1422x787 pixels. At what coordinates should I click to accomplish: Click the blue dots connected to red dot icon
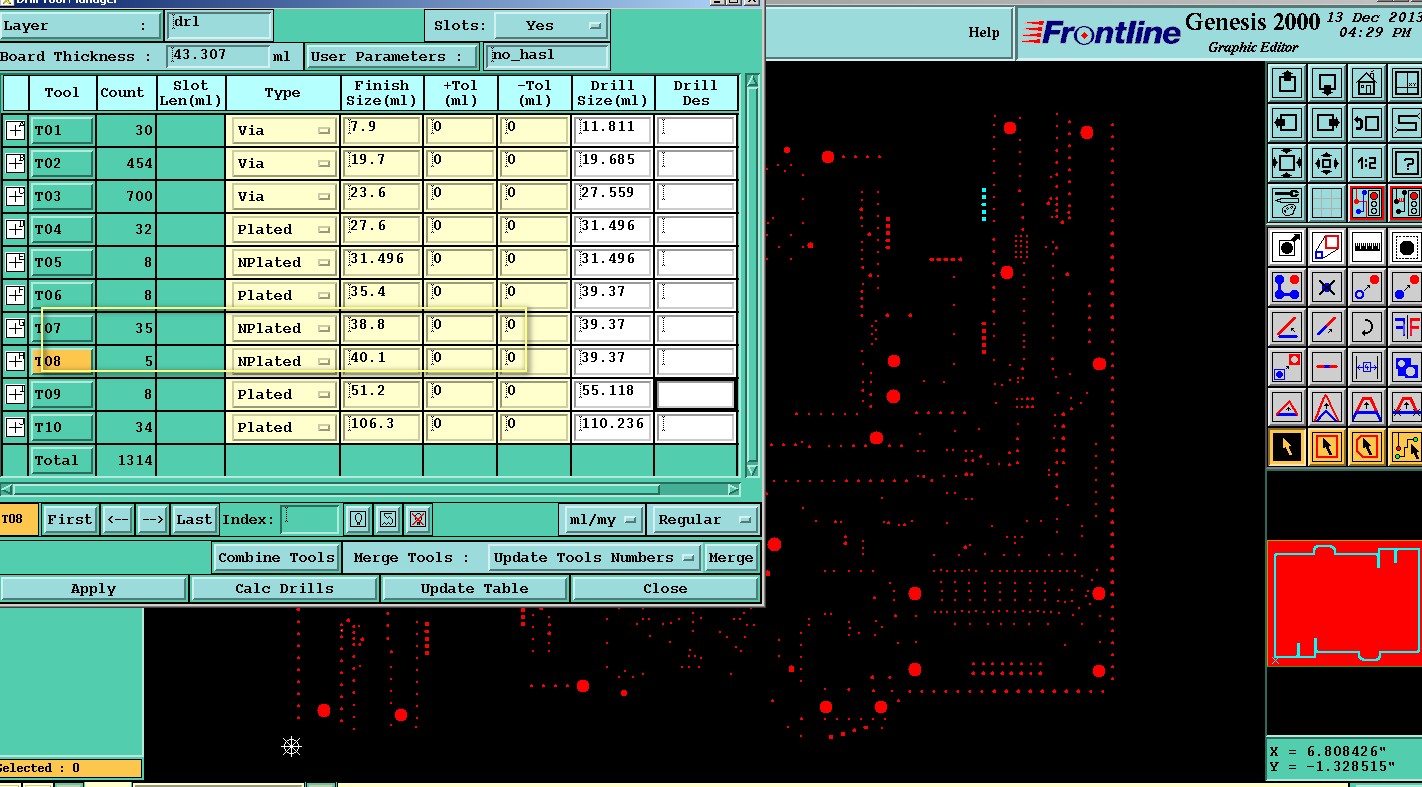[x=1287, y=286]
